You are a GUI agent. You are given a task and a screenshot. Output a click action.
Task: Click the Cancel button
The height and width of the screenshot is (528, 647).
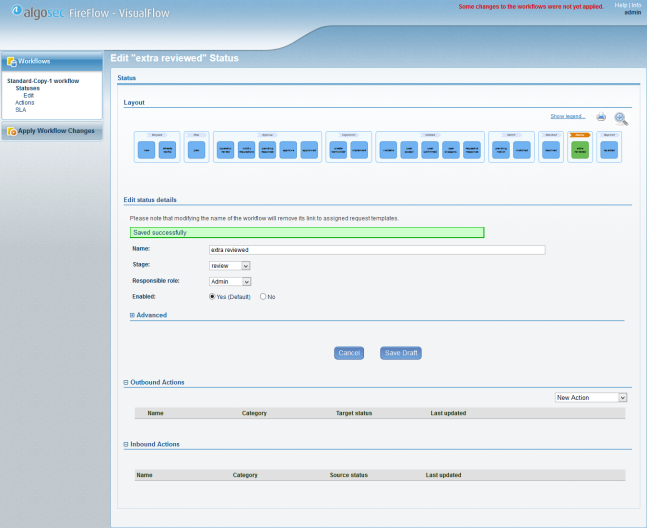click(349, 353)
